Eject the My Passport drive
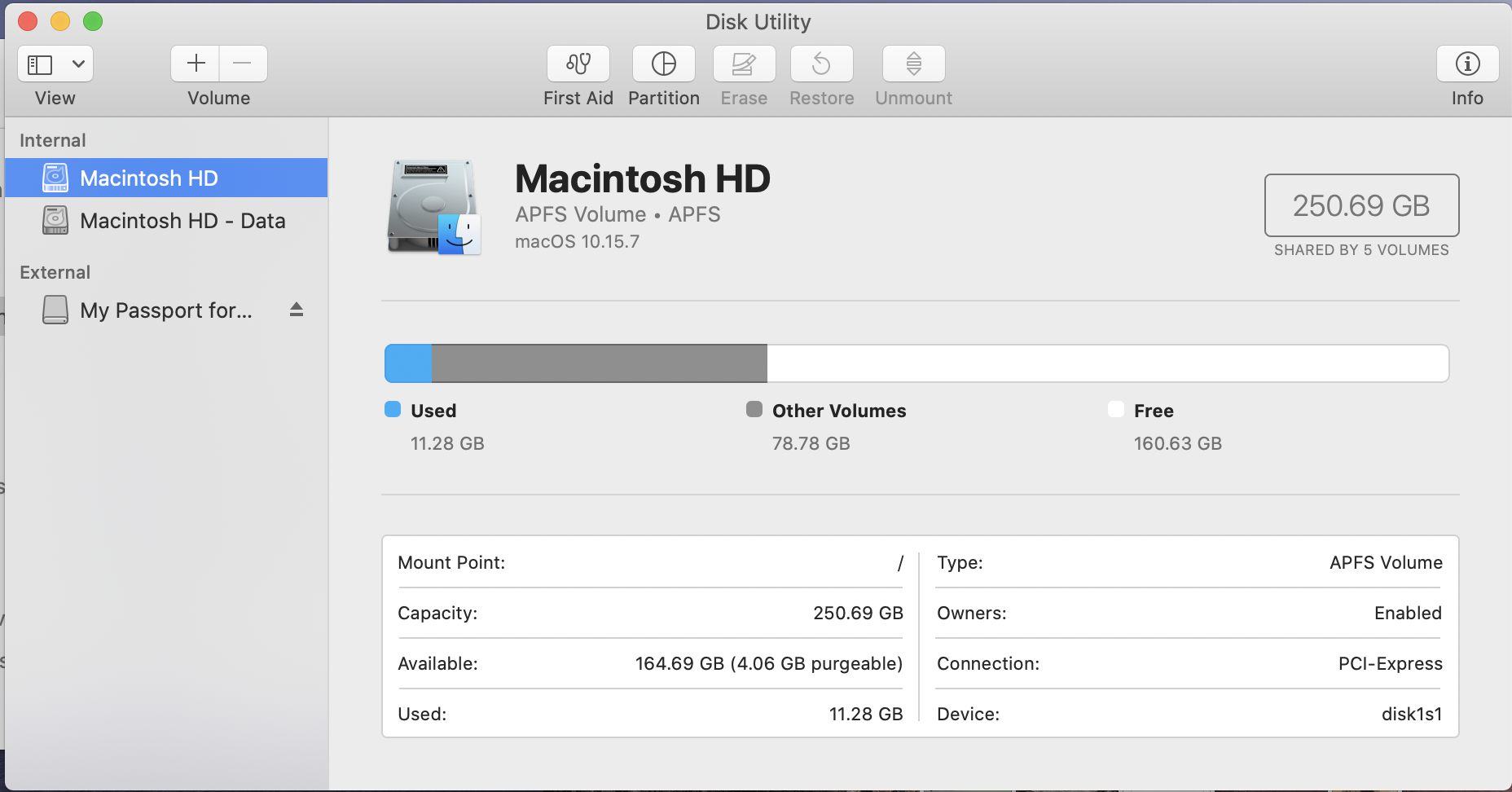Screen dimensions: 1512x792 (x=297, y=310)
